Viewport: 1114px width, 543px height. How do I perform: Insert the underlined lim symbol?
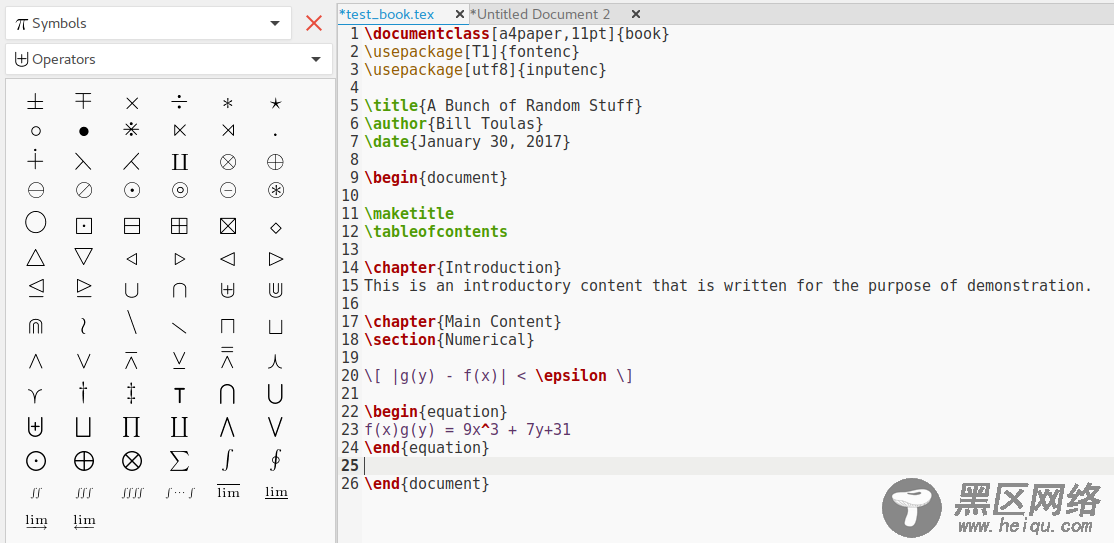pyautogui.click(x=276, y=493)
